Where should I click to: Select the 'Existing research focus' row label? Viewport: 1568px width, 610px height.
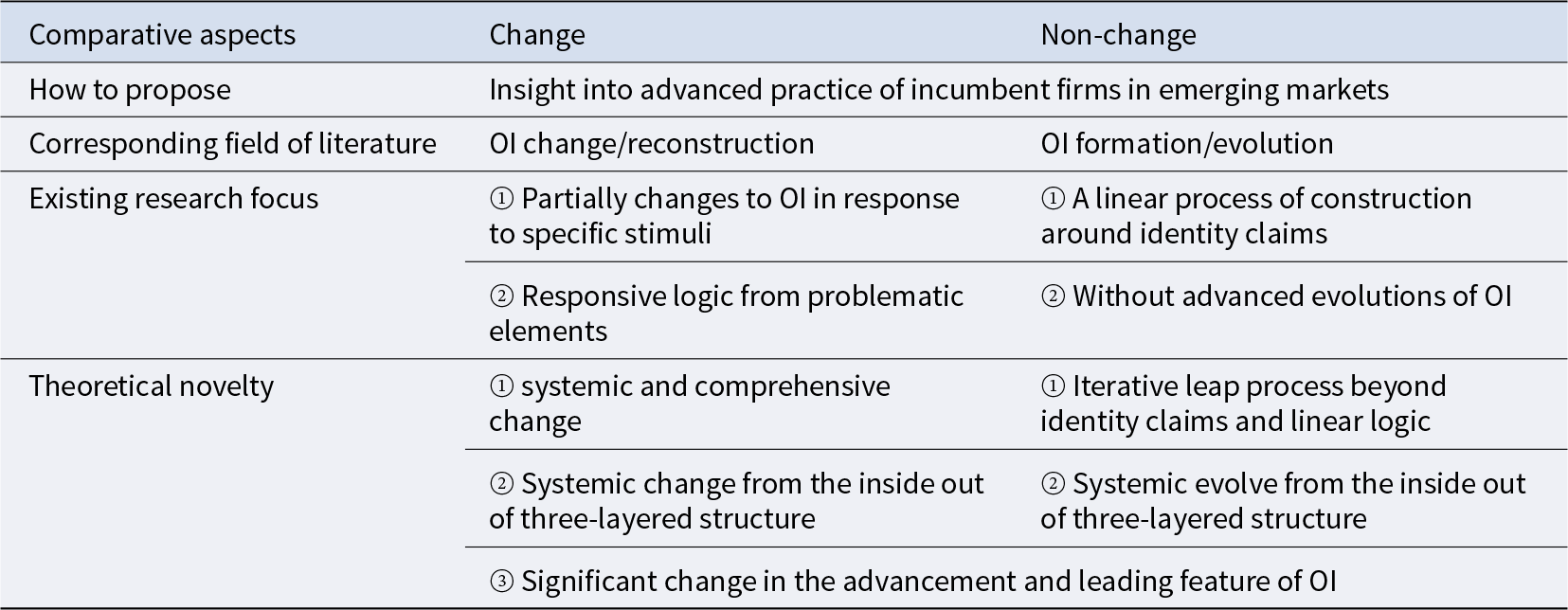(x=173, y=199)
